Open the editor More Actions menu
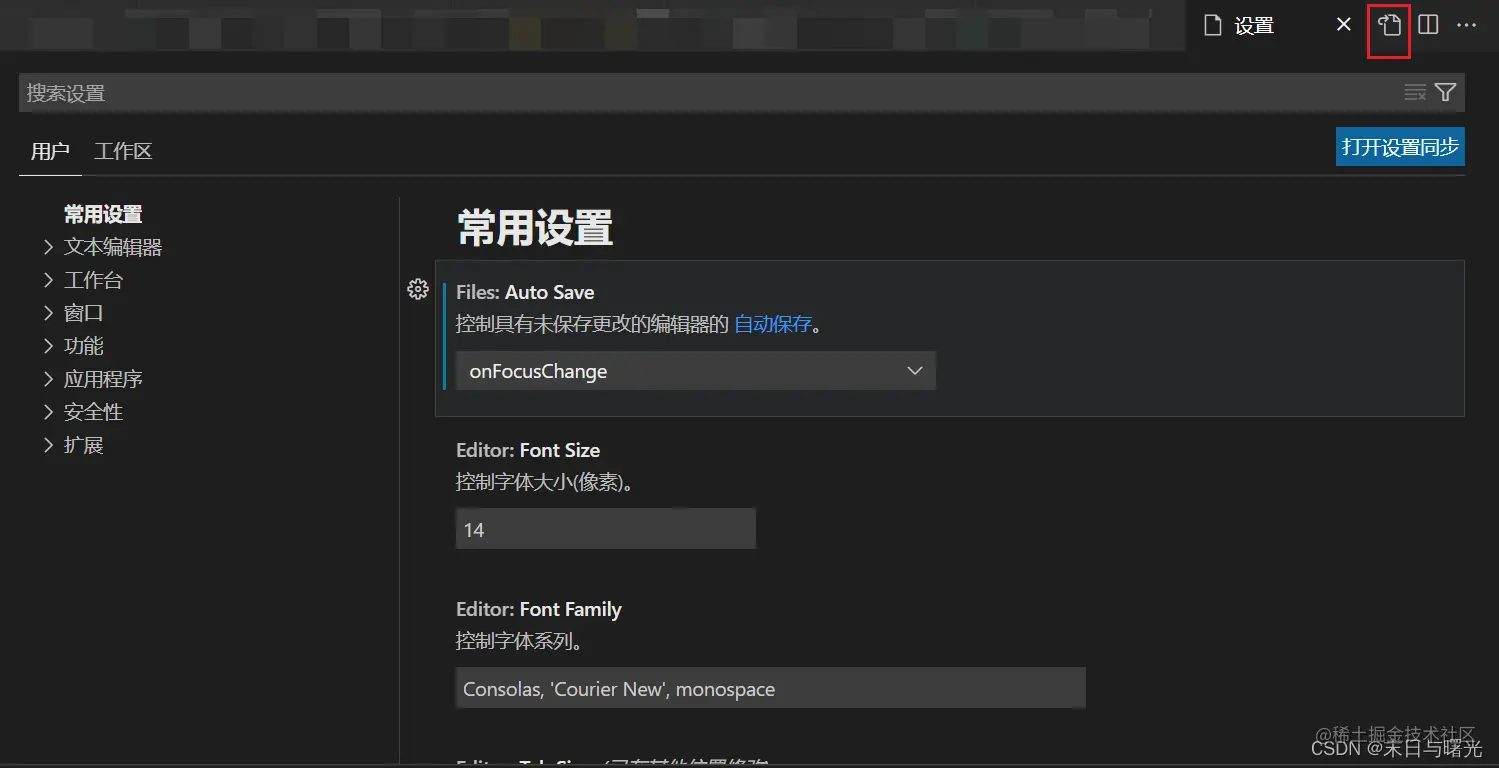This screenshot has height=768, width=1499. [x=1467, y=25]
